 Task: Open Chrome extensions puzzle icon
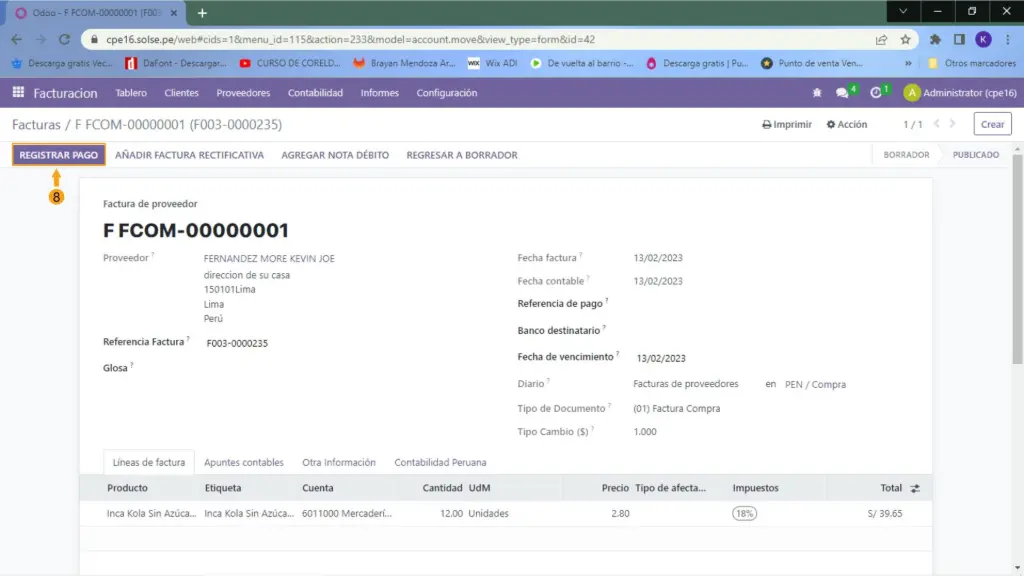tap(935, 40)
